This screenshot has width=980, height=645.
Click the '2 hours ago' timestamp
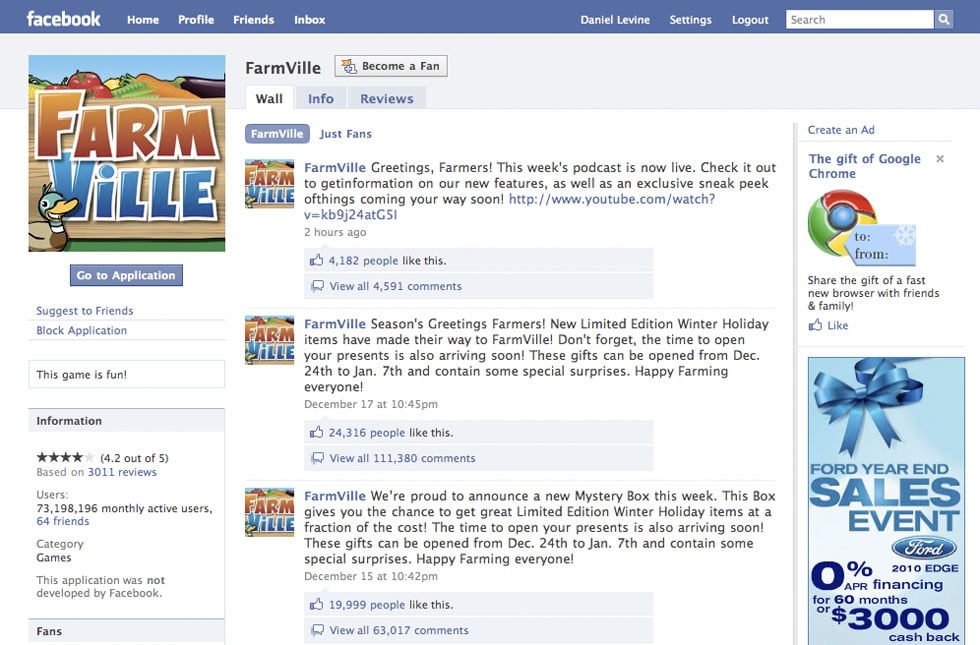pyautogui.click(x=335, y=232)
